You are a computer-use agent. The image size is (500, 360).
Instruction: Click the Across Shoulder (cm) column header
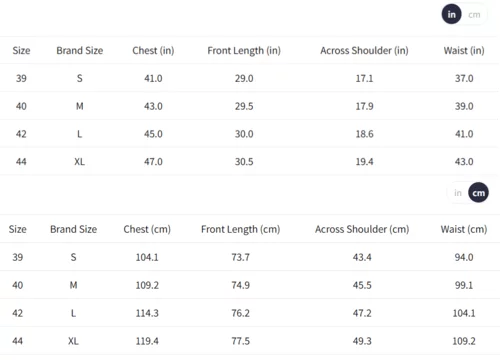362,229
